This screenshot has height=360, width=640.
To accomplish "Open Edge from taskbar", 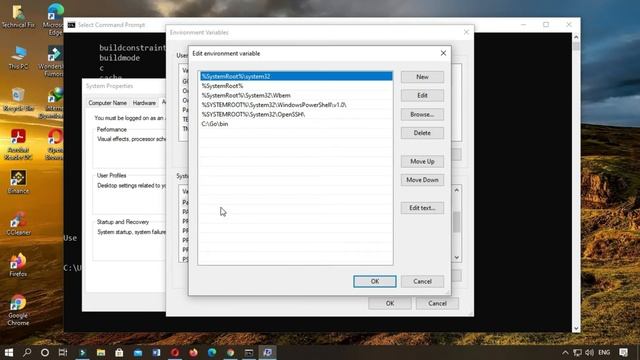I will (212, 352).
